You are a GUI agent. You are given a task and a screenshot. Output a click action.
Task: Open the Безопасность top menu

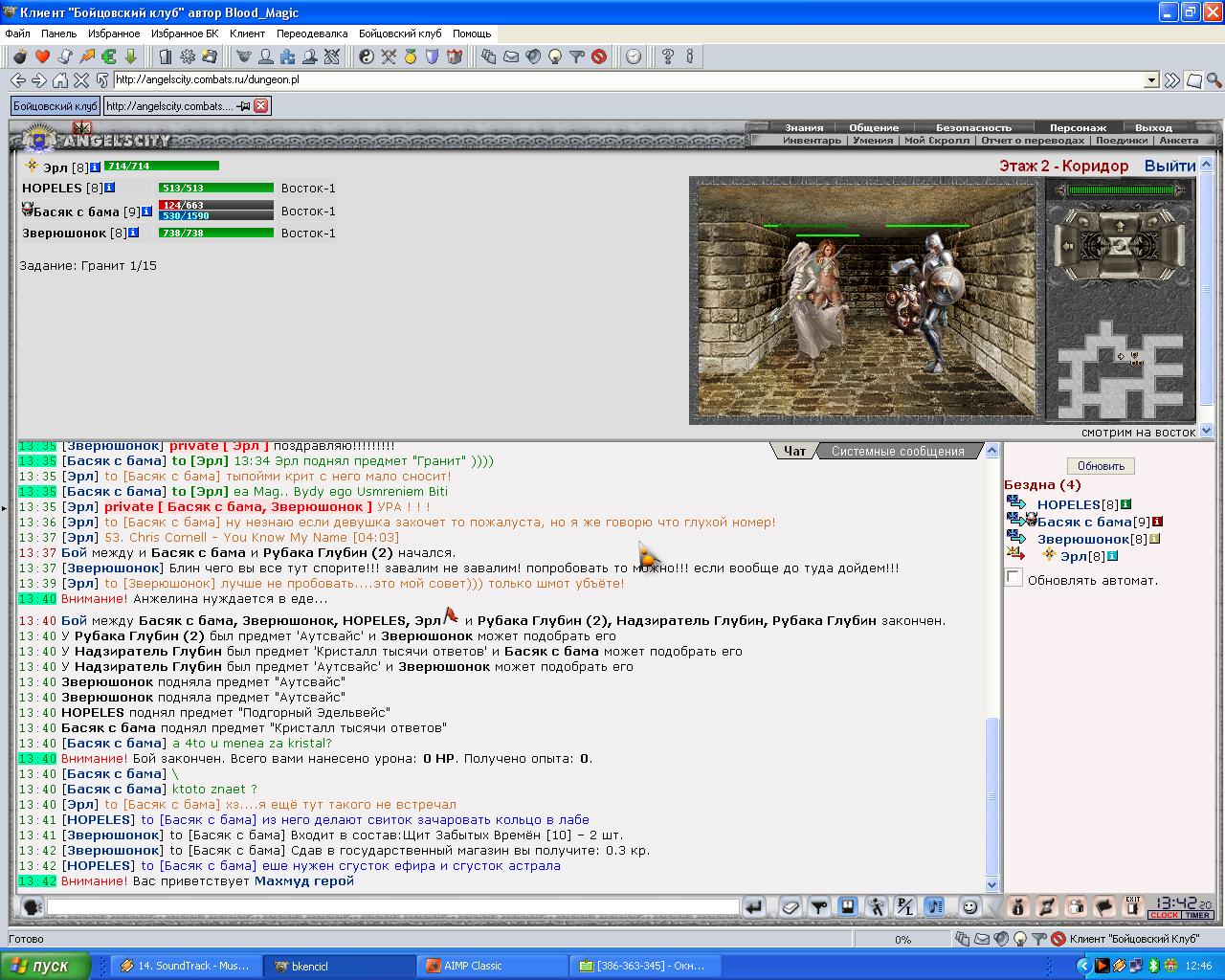[973, 127]
